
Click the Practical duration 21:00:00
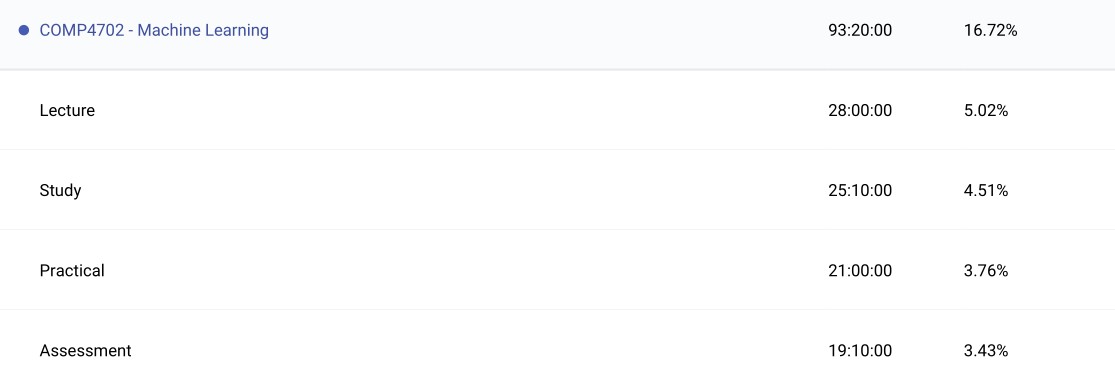[860, 271]
